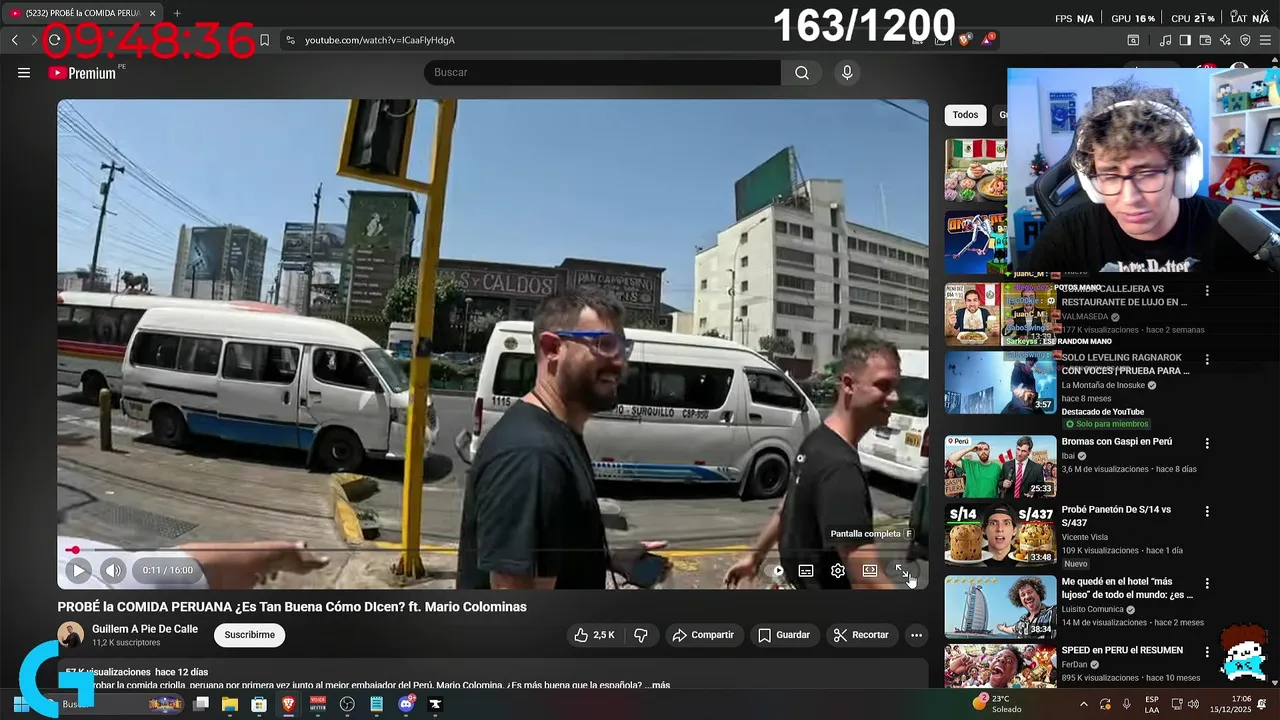1280x720 pixels.
Task: Select the PROBÉ la COMIDA browser tab
Action: (x=84, y=13)
